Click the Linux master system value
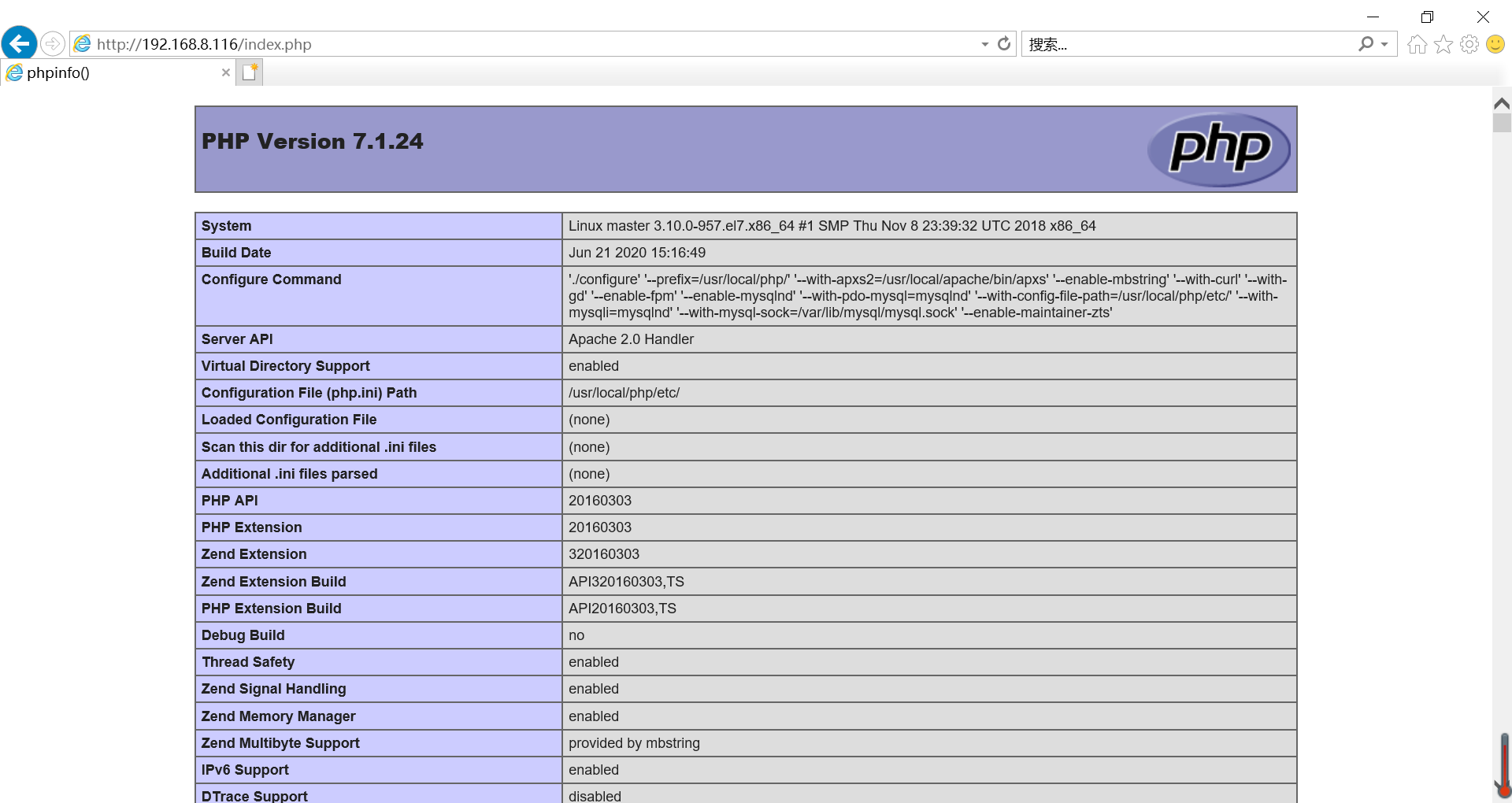The image size is (1512, 803). [x=832, y=226]
